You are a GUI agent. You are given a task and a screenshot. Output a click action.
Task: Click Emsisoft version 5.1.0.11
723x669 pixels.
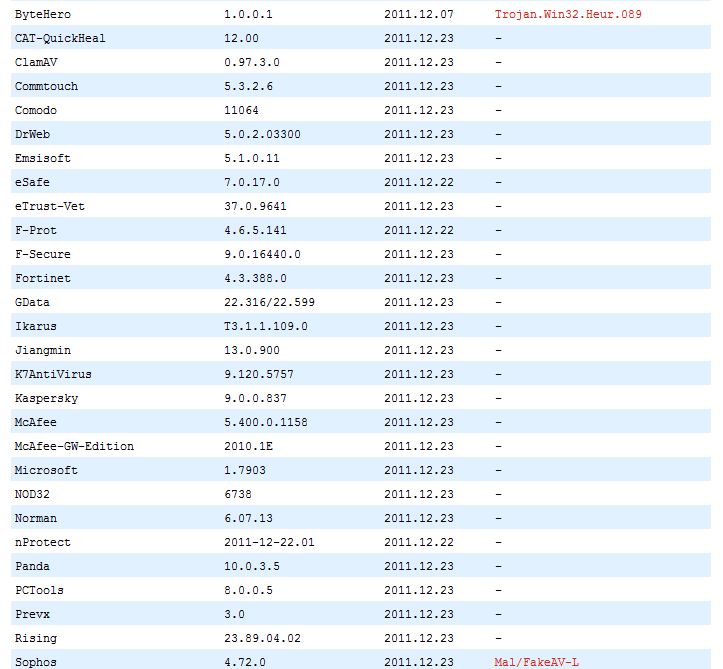(252, 158)
